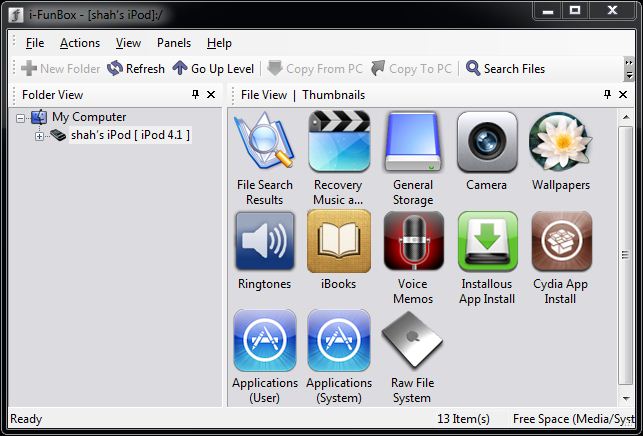Open the File Search Results icon
This screenshot has width=643, height=436.
point(264,142)
